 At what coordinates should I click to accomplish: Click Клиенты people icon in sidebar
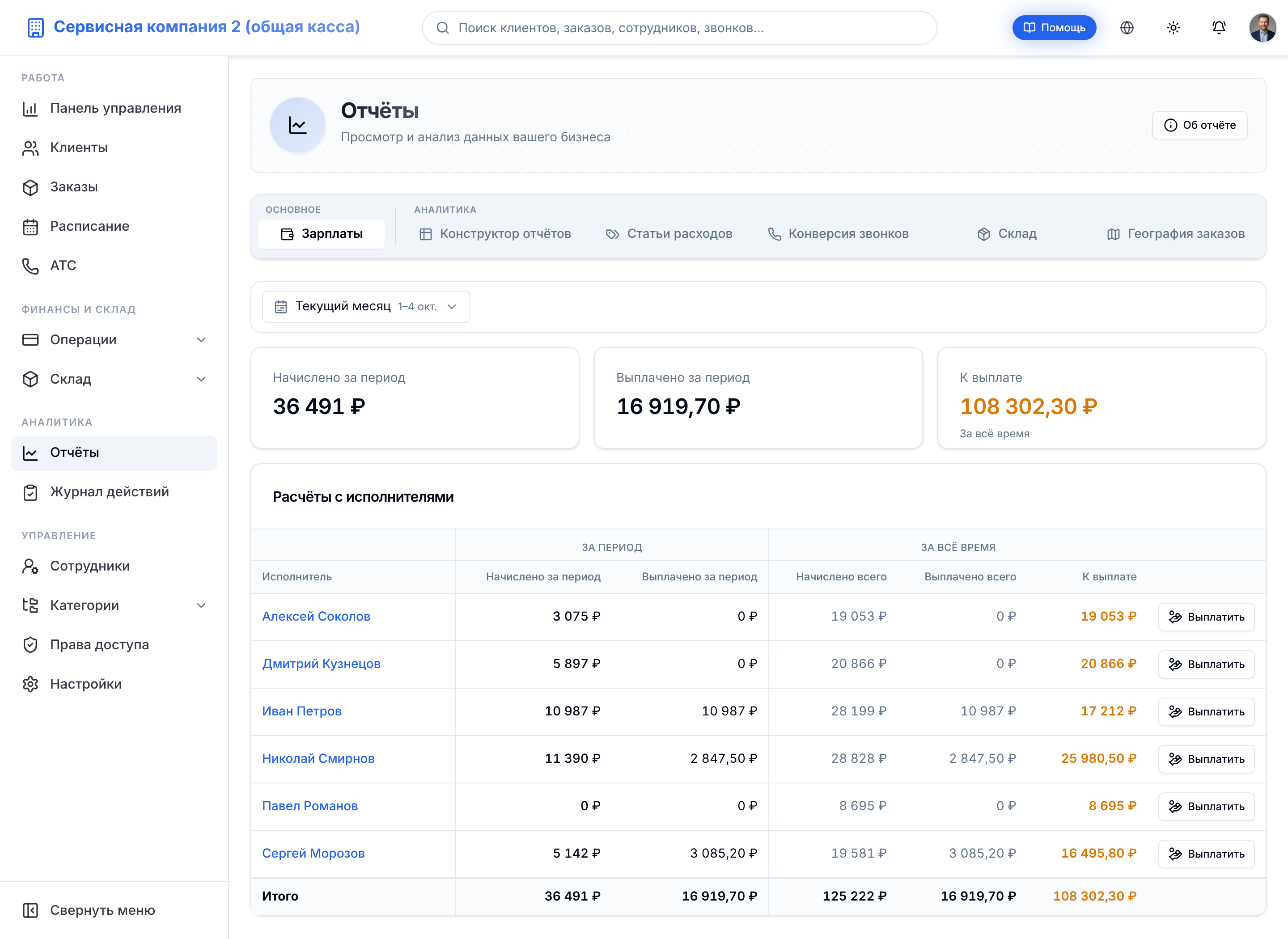(x=30, y=148)
